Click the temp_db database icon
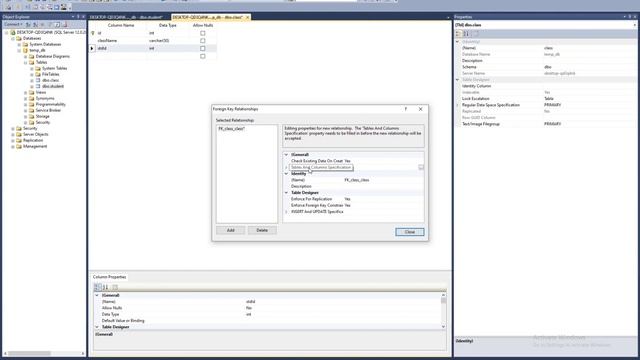This screenshot has width=640, height=360. 25,50
